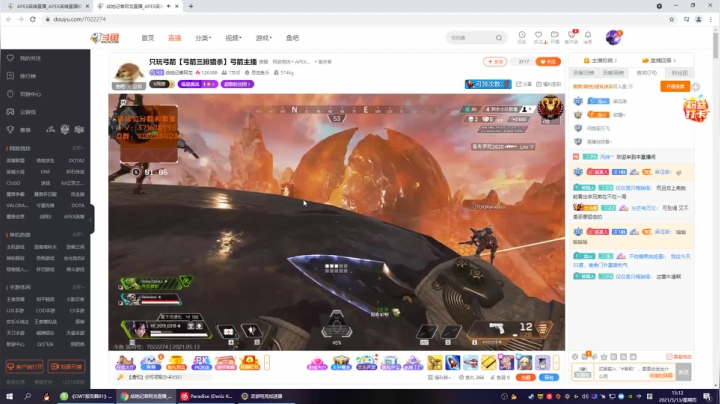This screenshot has width=720, height=404.
Task: Click the orange follow 关注 button
Action: [548, 62]
